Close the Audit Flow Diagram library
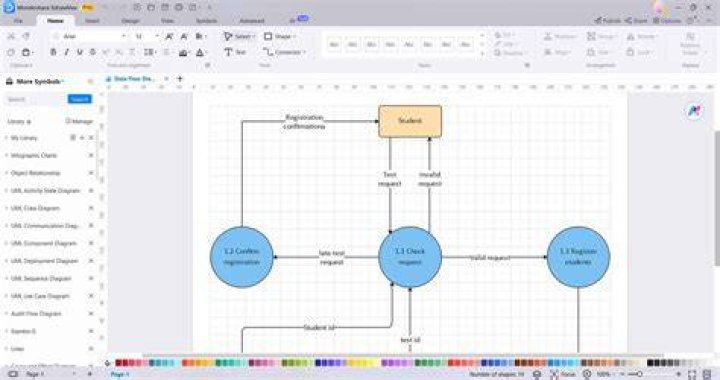Screen dimensions: 720x380 91,313
